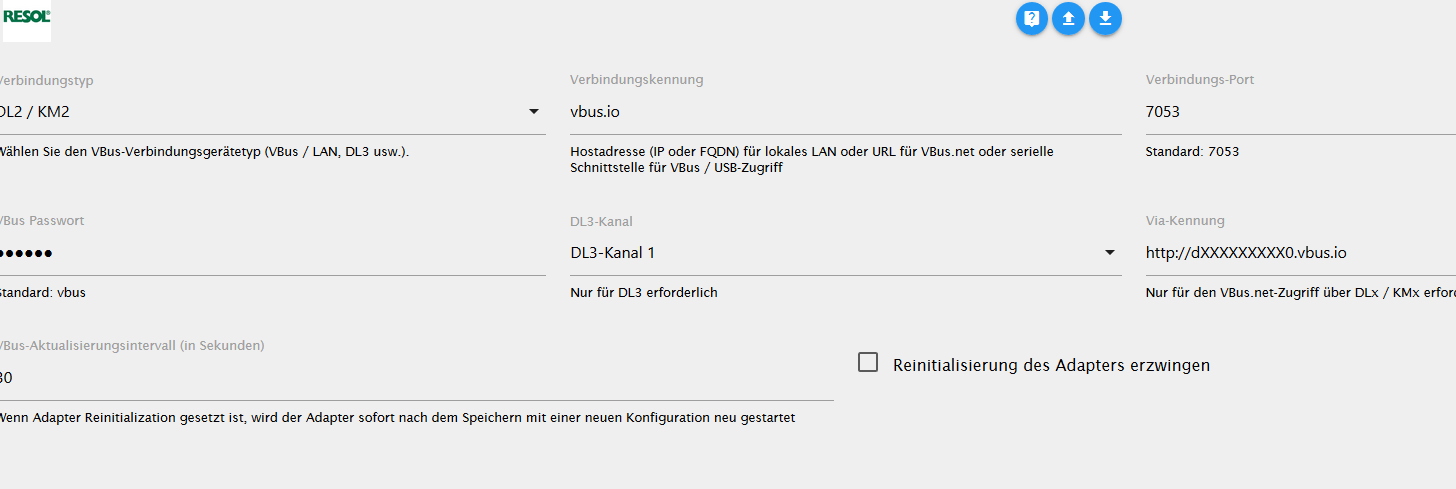Viewport: 1456px width, 489px height.
Task: Click the RESOL logo image
Action: [26, 22]
